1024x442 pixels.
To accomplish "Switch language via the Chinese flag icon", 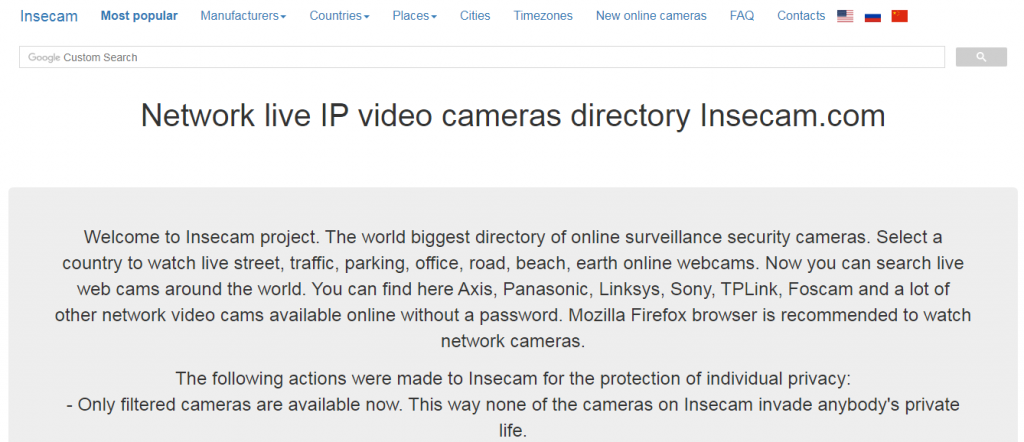I will 900,16.
